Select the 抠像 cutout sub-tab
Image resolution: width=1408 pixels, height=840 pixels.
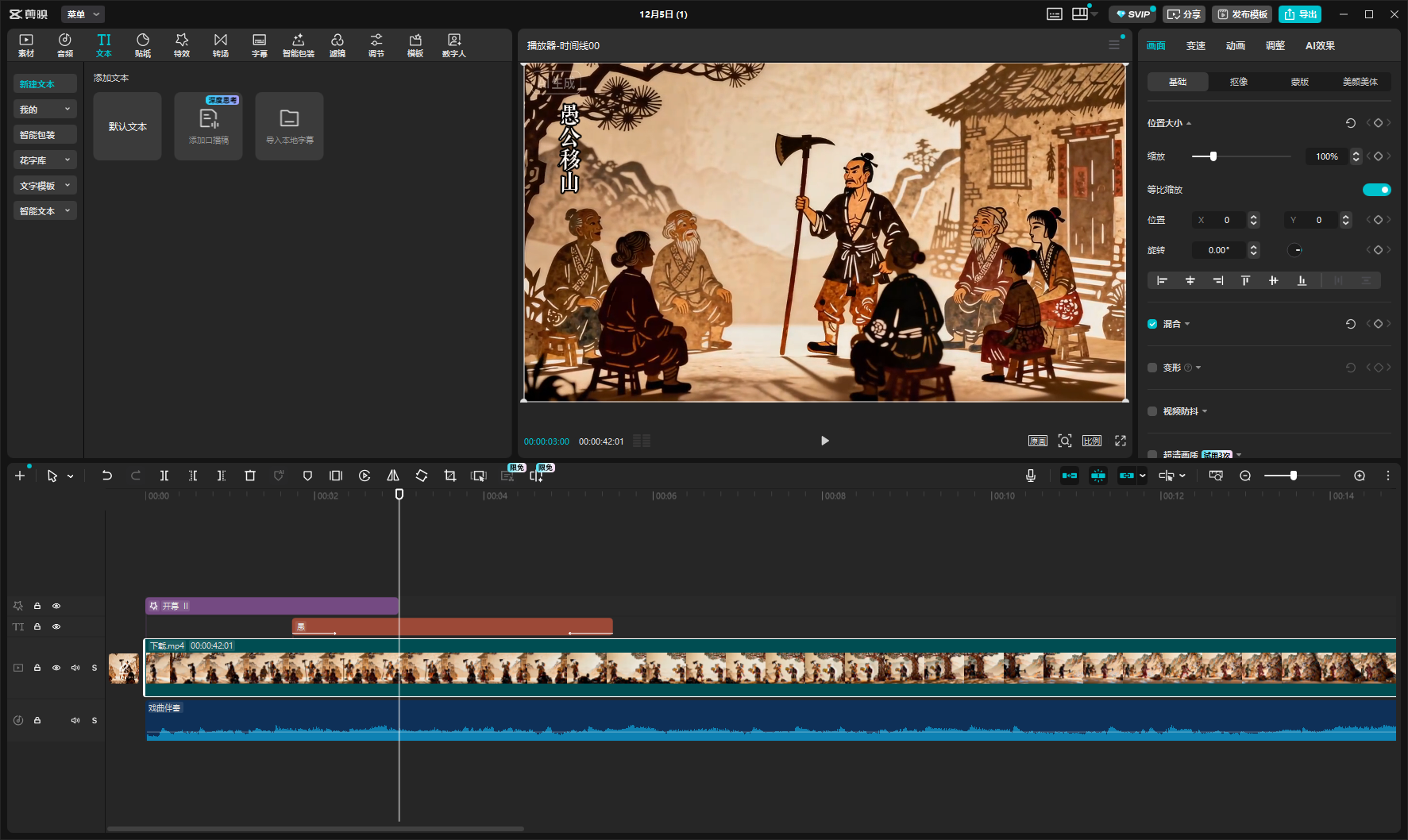[1238, 82]
